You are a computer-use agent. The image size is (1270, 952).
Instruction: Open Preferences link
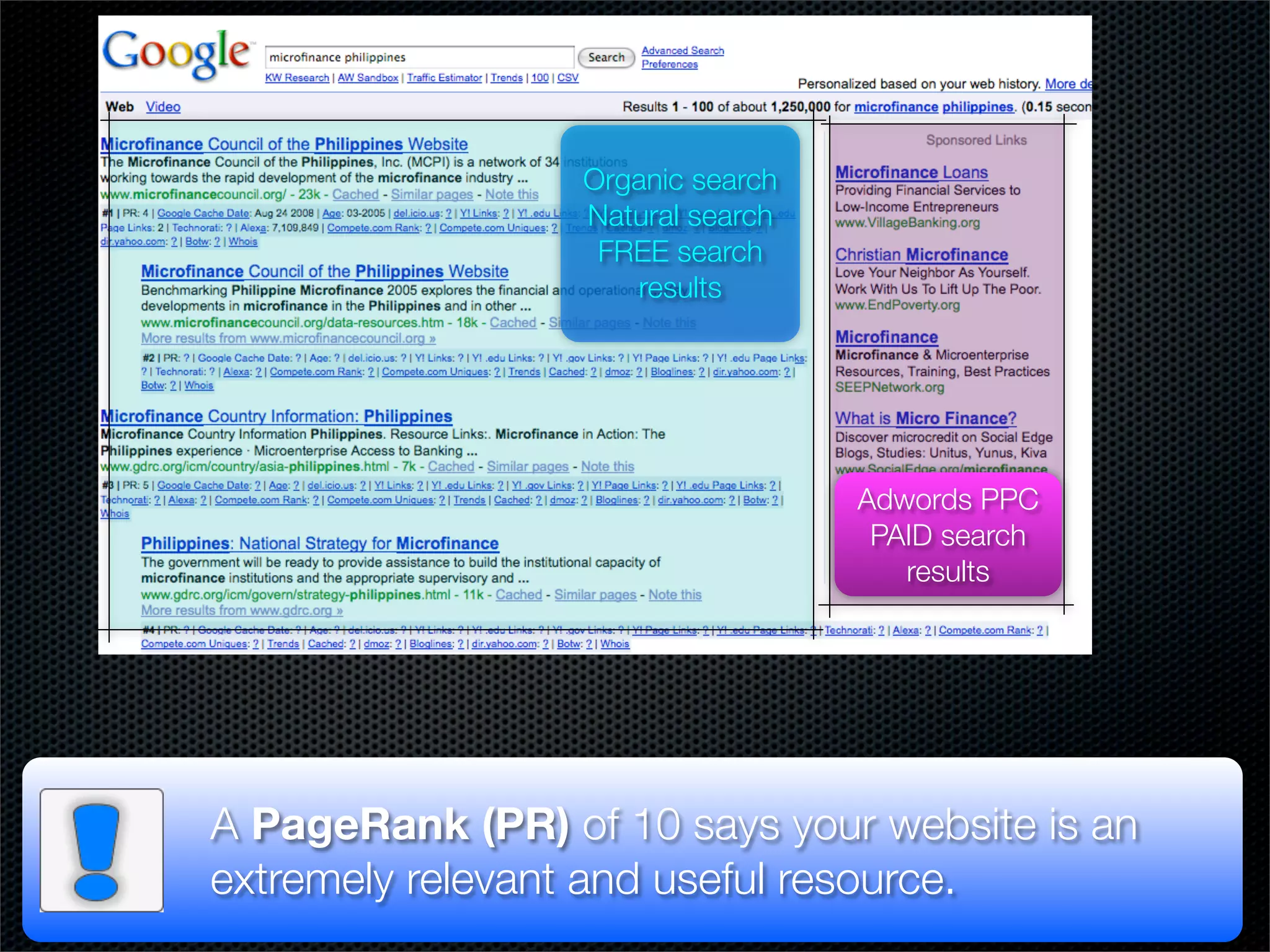pyautogui.click(x=670, y=64)
